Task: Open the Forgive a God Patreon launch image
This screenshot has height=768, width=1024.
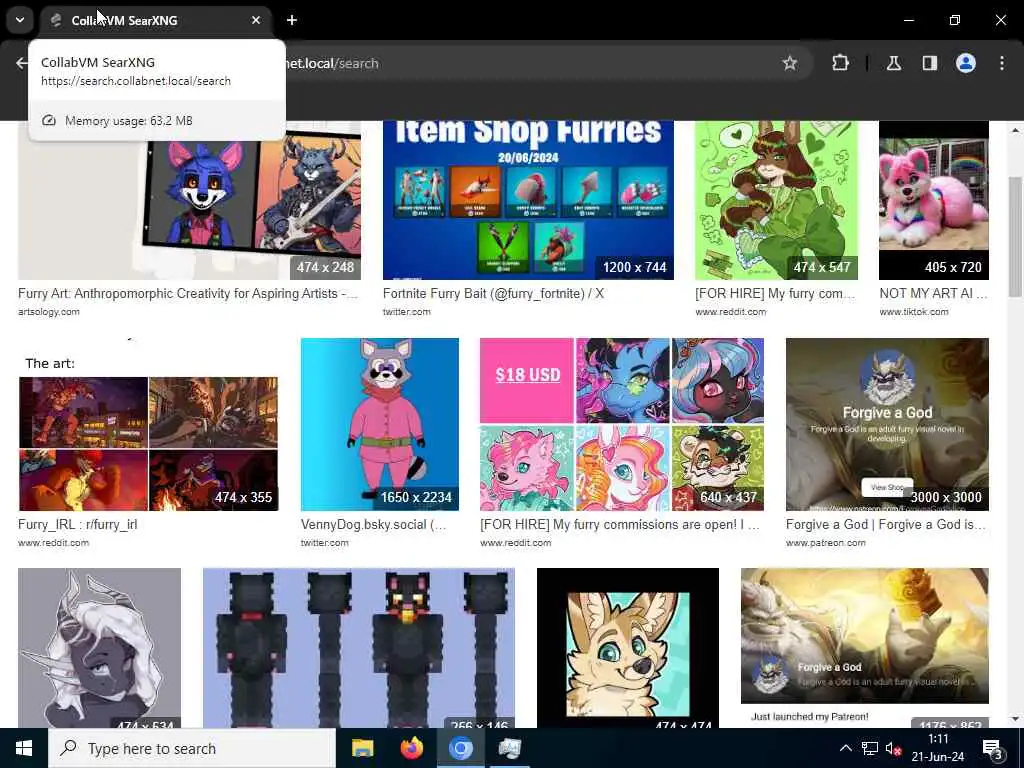Action: (865, 648)
